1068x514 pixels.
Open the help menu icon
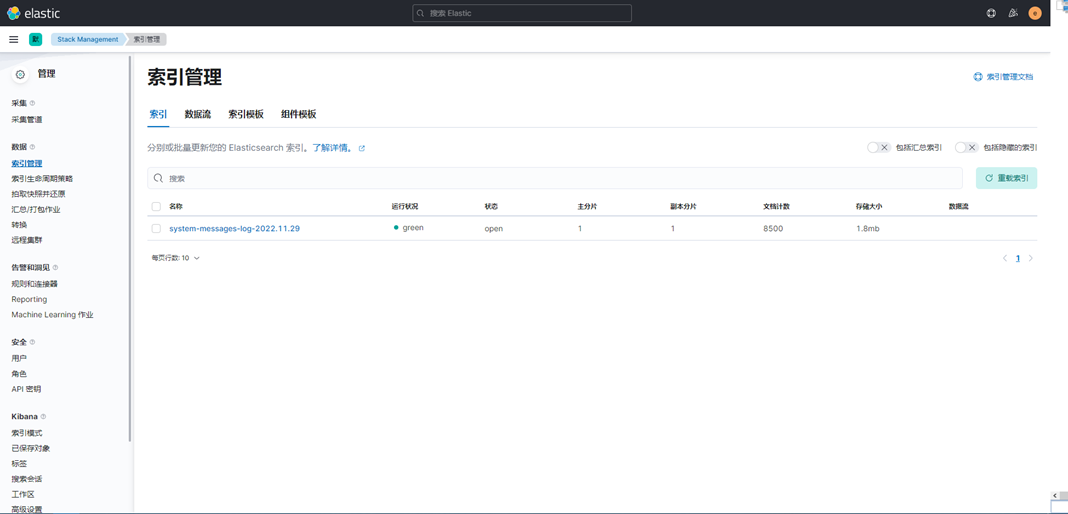[992, 13]
